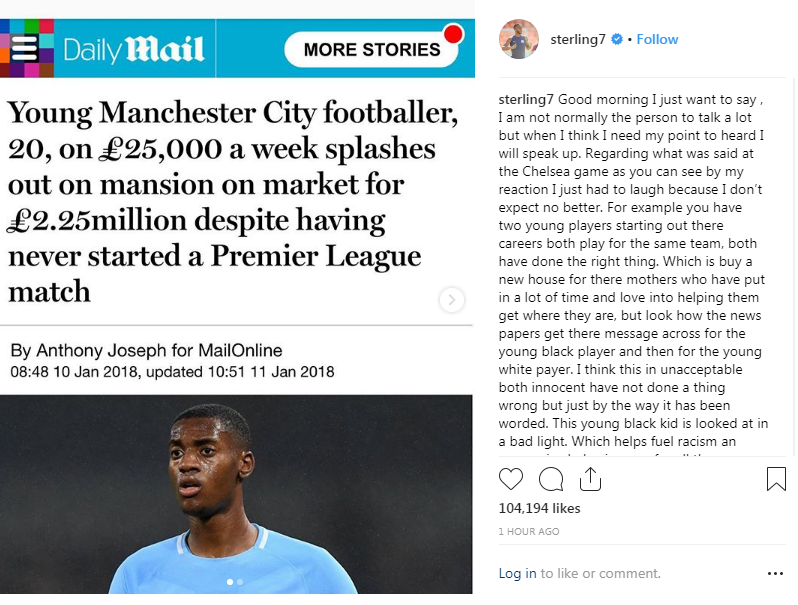This screenshot has height=605, width=798.
Task: Click the sterling7 username in the caption
Action: (526, 99)
